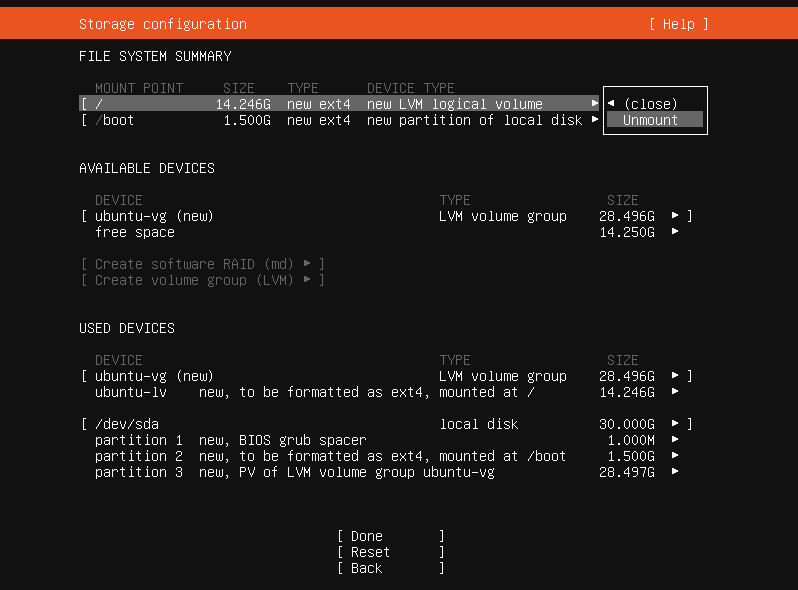Expand the /dev/sda local disk menu
798x590 pixels.
675,424
